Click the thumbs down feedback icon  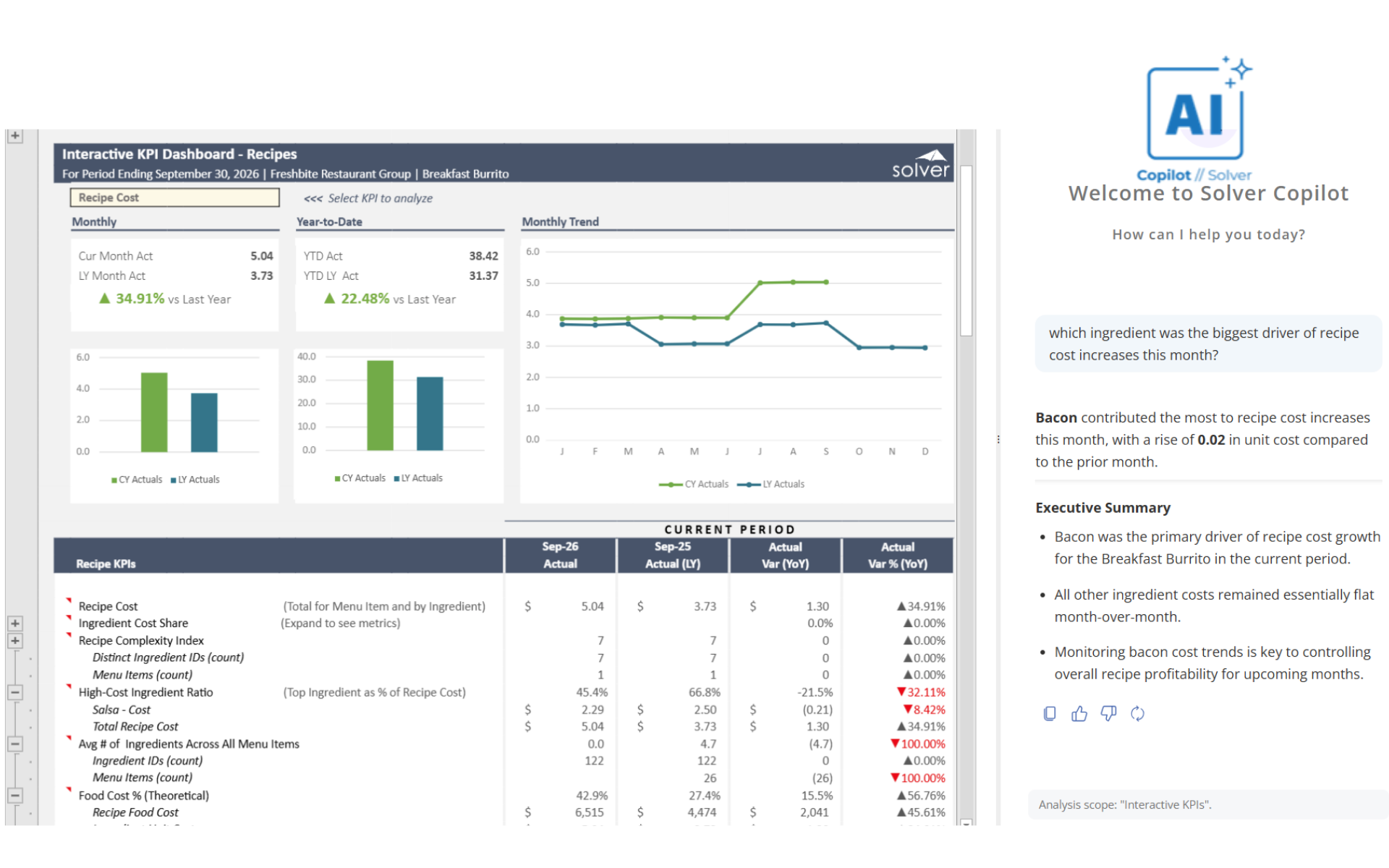click(1108, 714)
